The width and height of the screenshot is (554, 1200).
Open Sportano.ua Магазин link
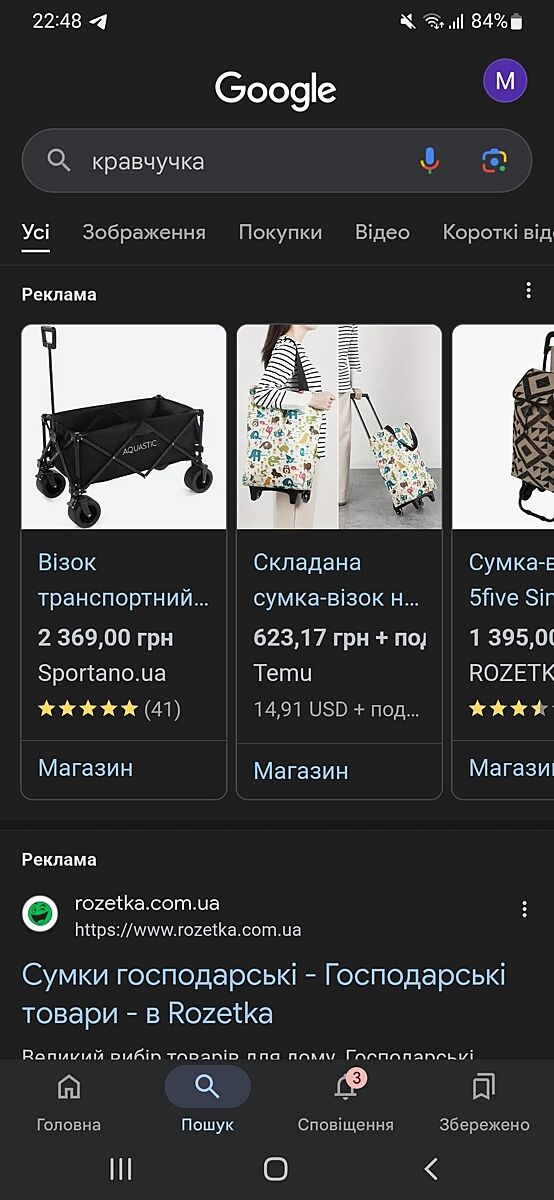click(x=85, y=768)
